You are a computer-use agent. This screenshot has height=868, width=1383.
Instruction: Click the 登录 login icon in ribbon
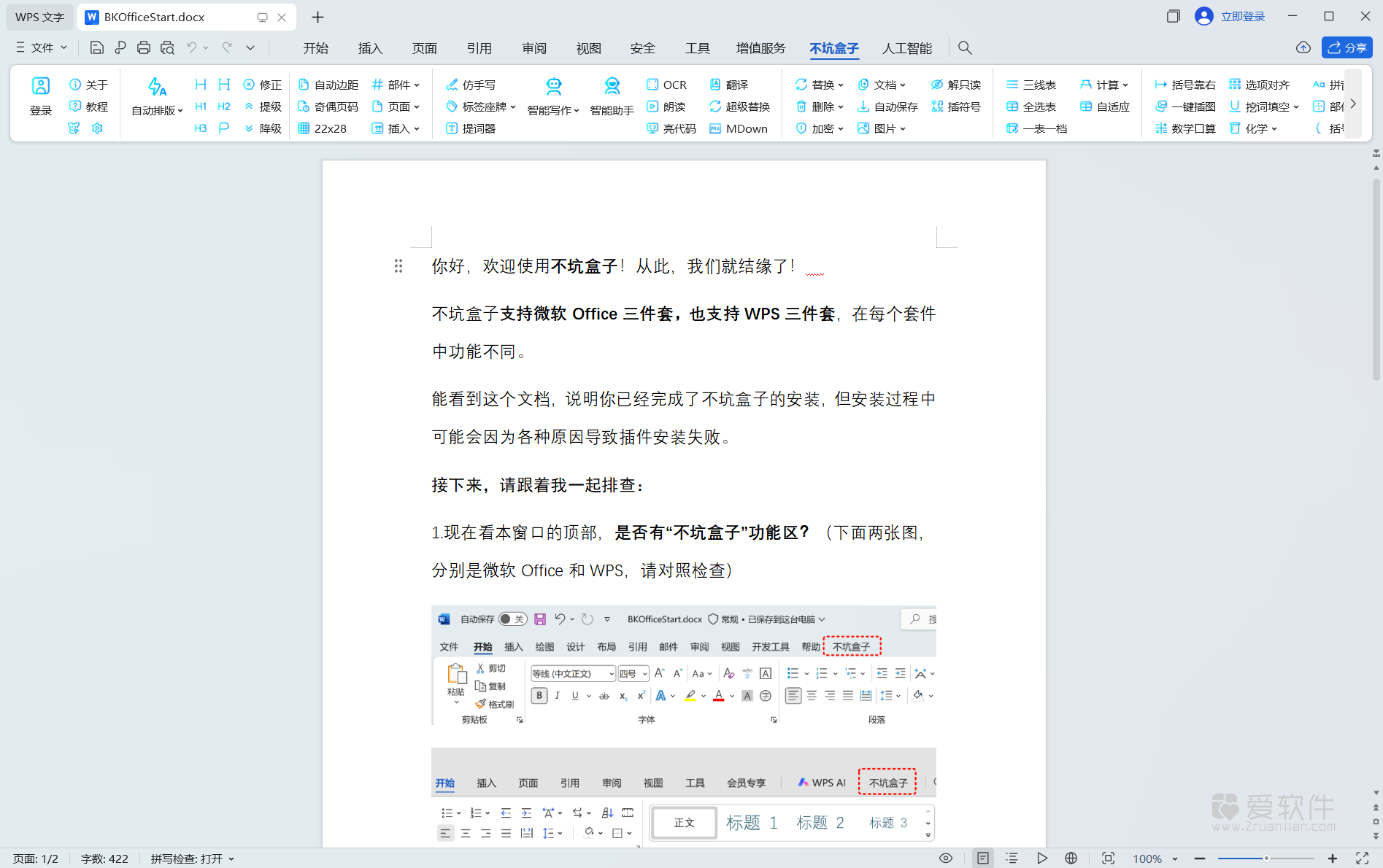41,96
